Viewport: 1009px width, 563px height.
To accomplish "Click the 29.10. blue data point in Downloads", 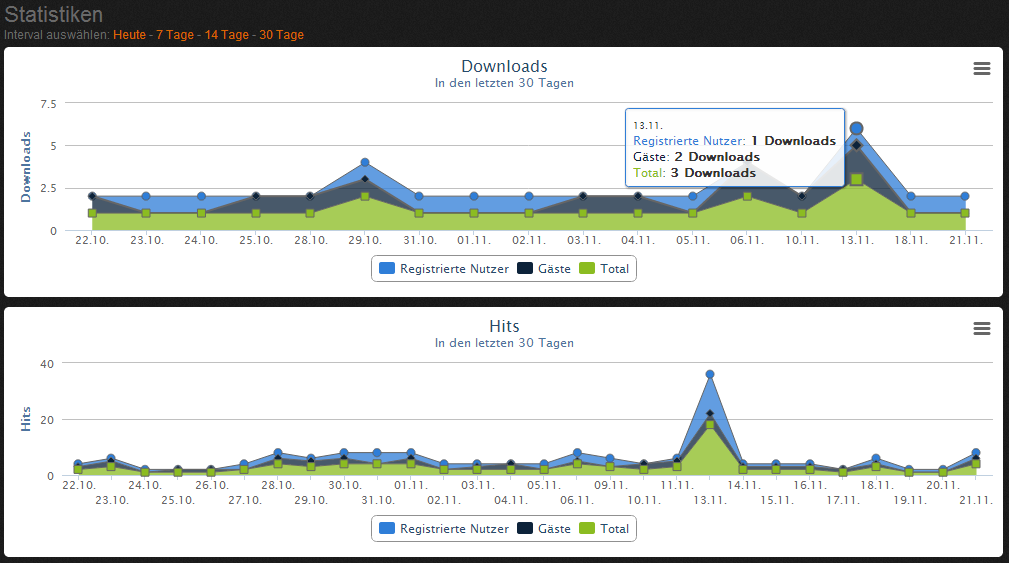I will point(365,162).
